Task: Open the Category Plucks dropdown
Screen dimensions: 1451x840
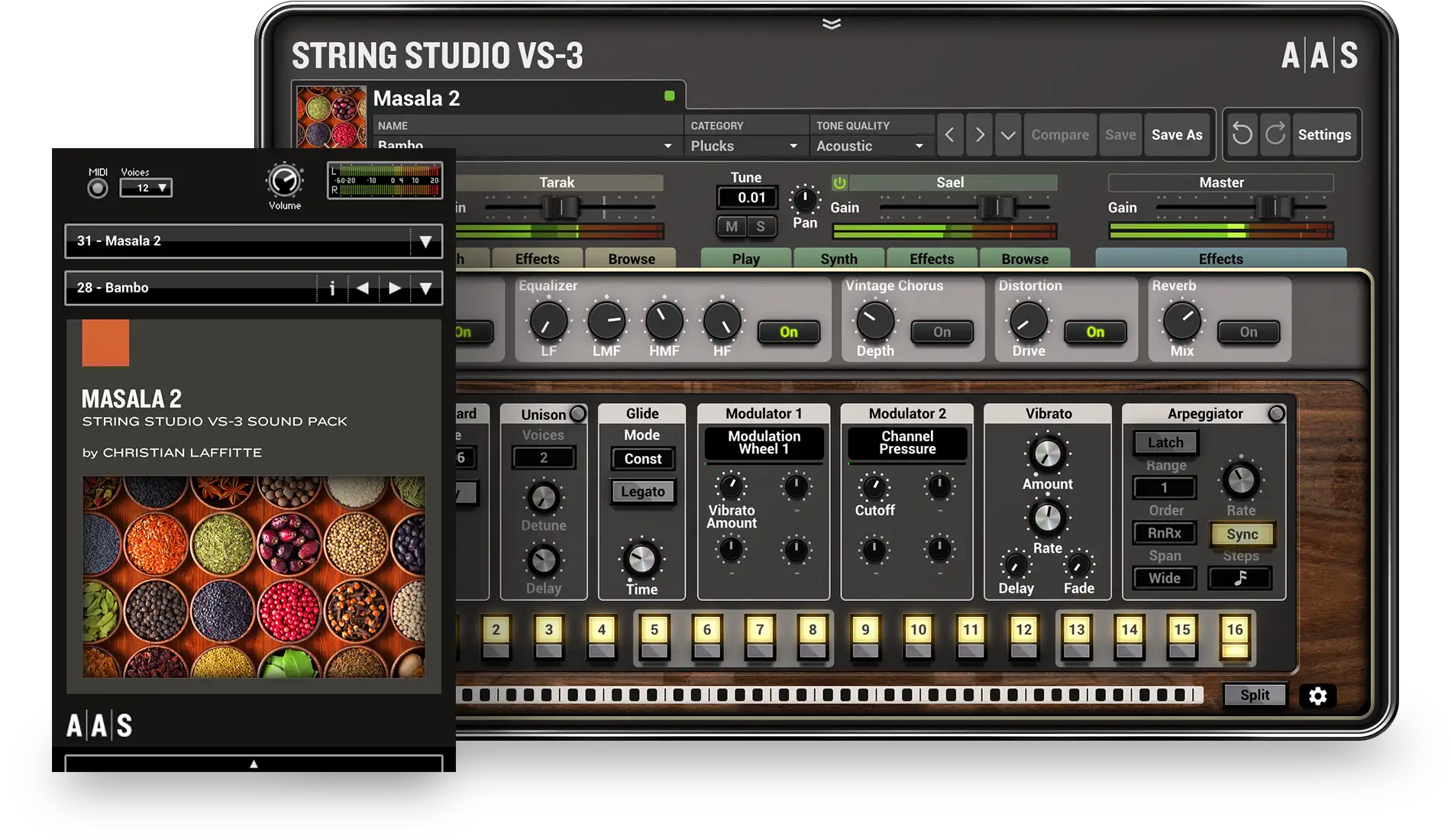Action: (x=744, y=146)
